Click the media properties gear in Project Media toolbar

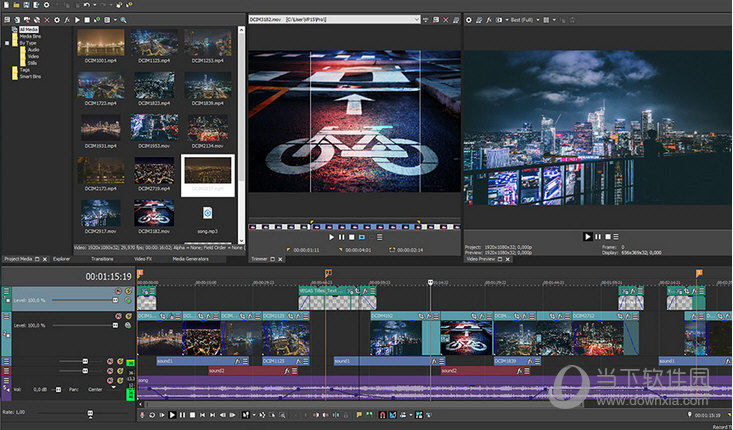57,20
